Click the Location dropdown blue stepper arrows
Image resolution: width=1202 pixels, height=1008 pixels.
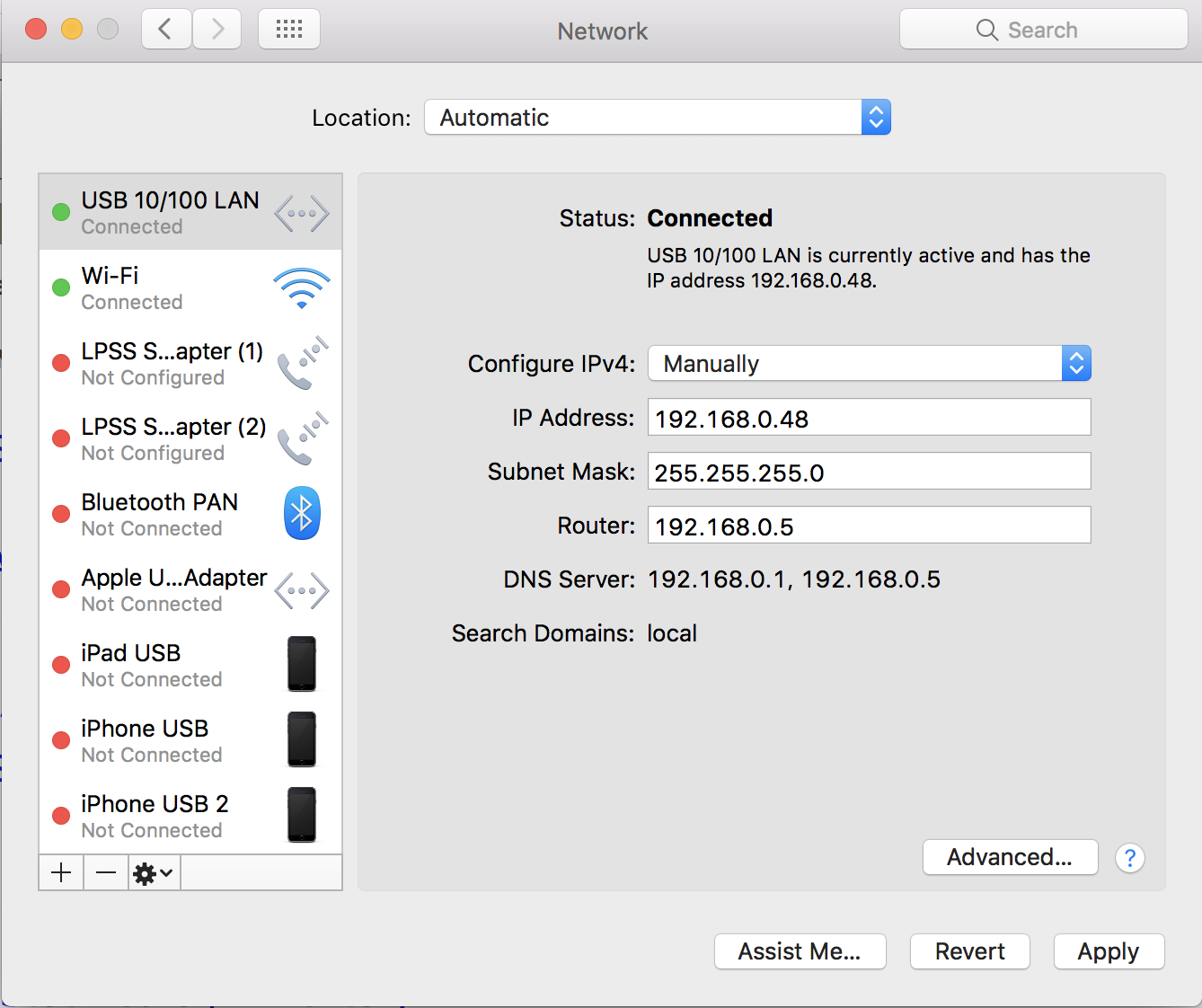coord(876,117)
